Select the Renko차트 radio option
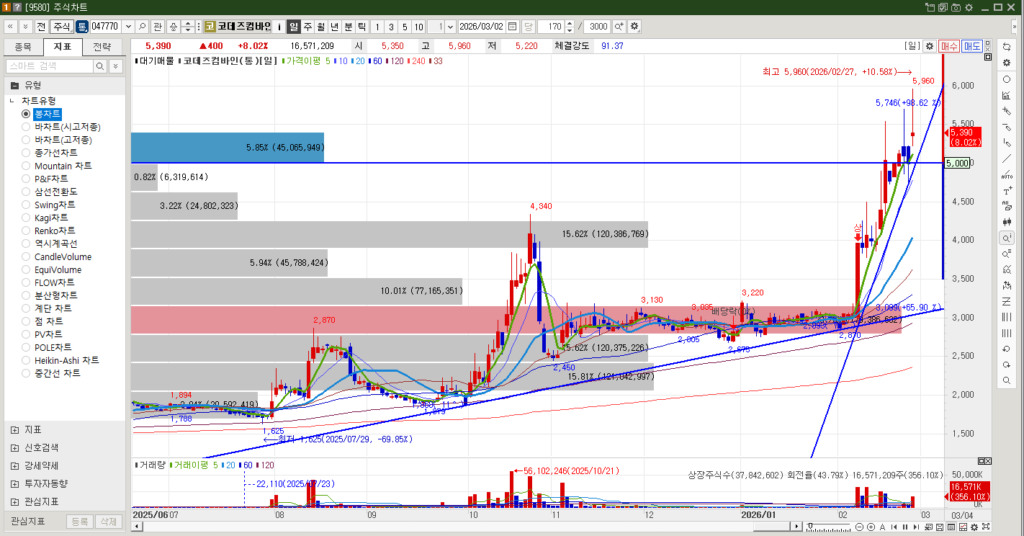 (26, 231)
